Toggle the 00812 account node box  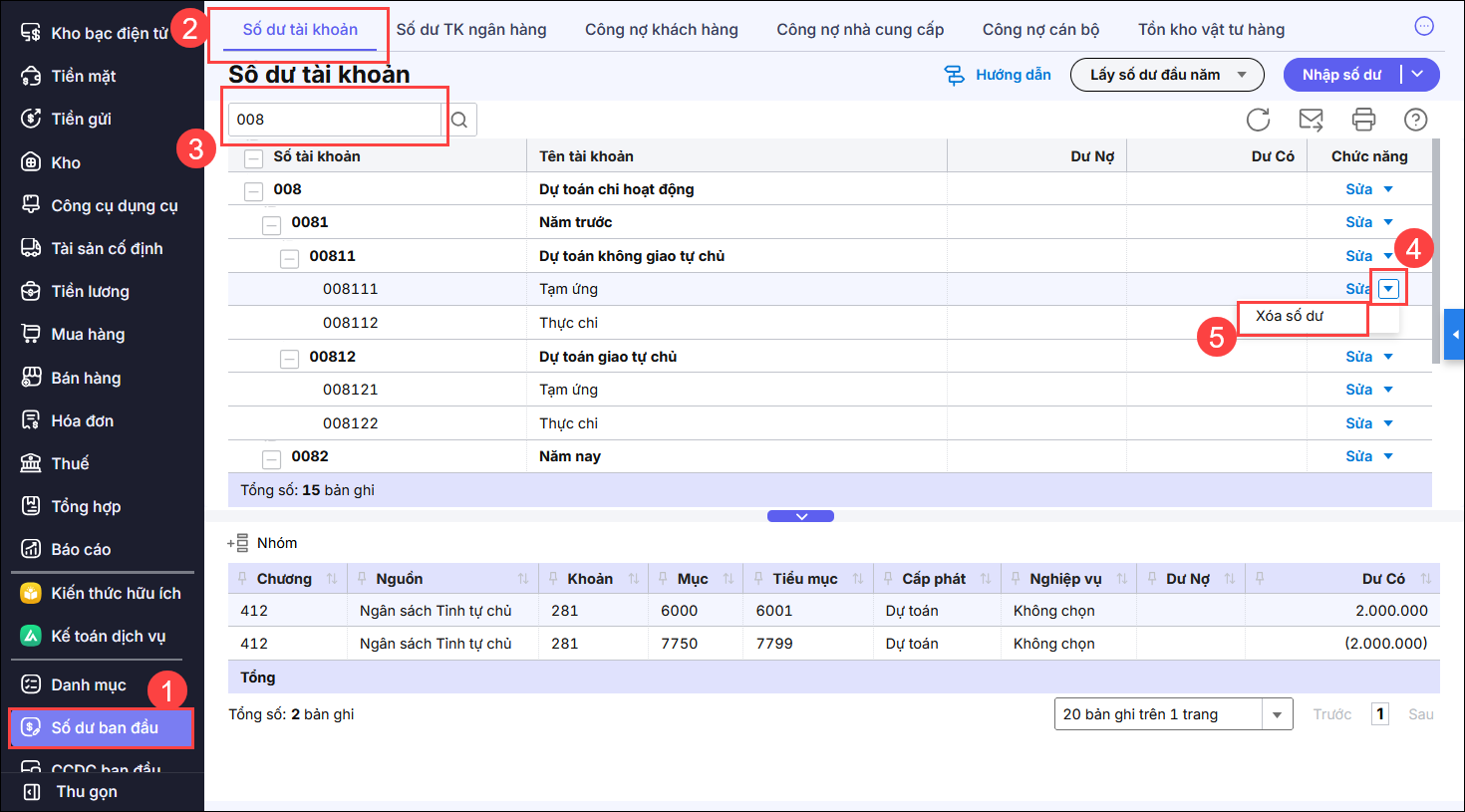pyautogui.click(x=289, y=359)
